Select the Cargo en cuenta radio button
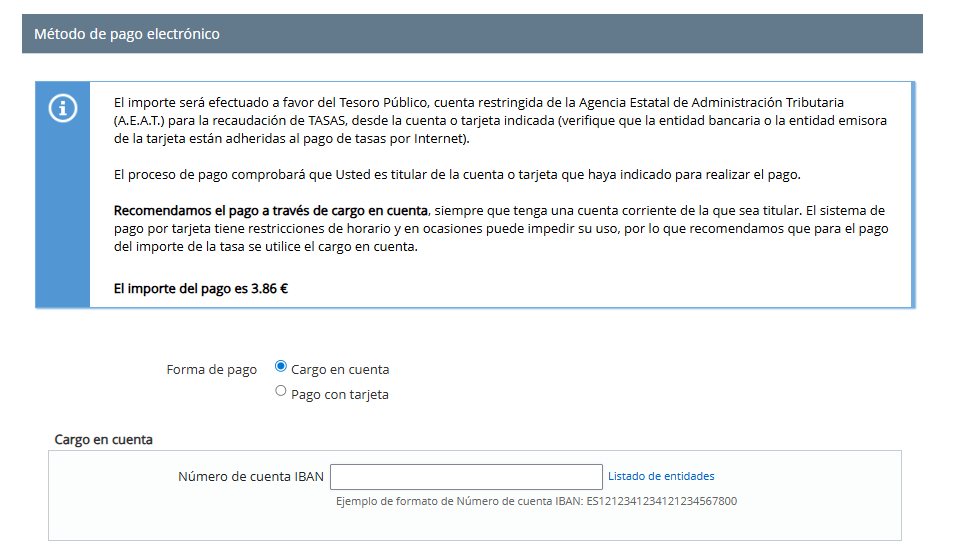This screenshot has width=964, height=555. [281, 367]
